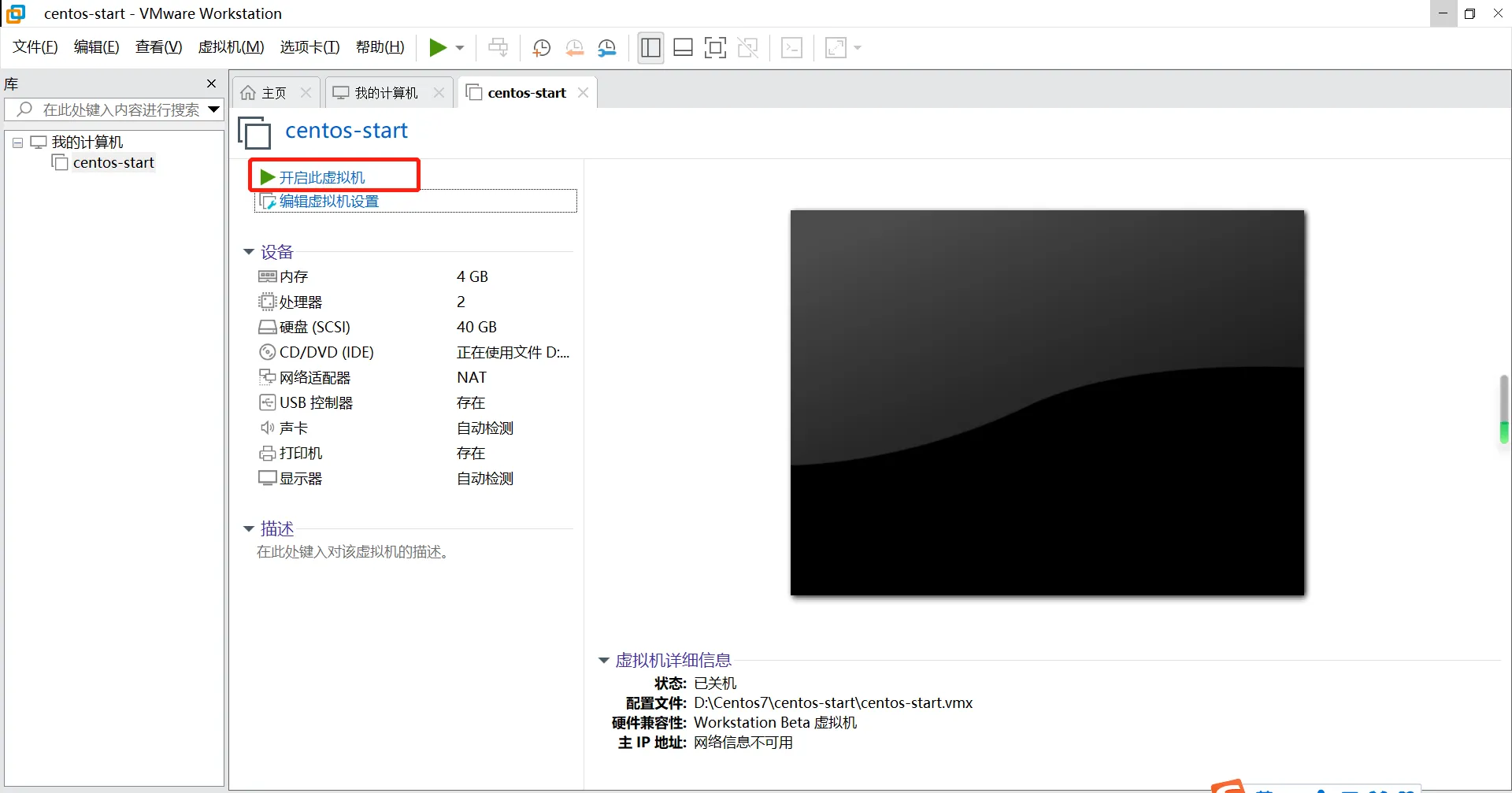The height and width of the screenshot is (793, 1512).
Task: Click the green power-on play toolbar button
Action: tap(438, 48)
